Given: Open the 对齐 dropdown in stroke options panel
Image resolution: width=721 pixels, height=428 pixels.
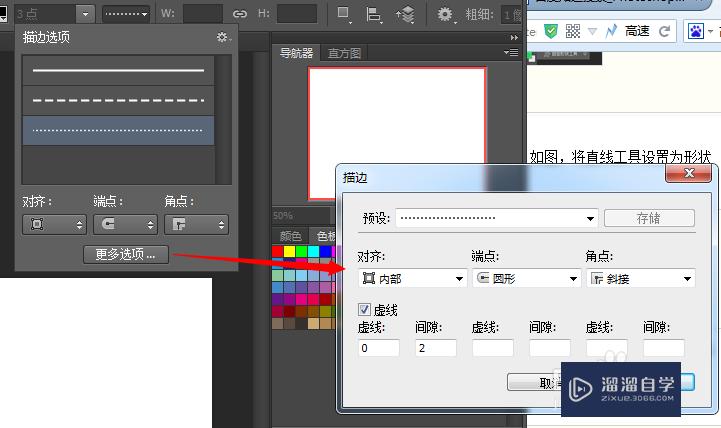Looking at the screenshot, I should click(x=54, y=225).
